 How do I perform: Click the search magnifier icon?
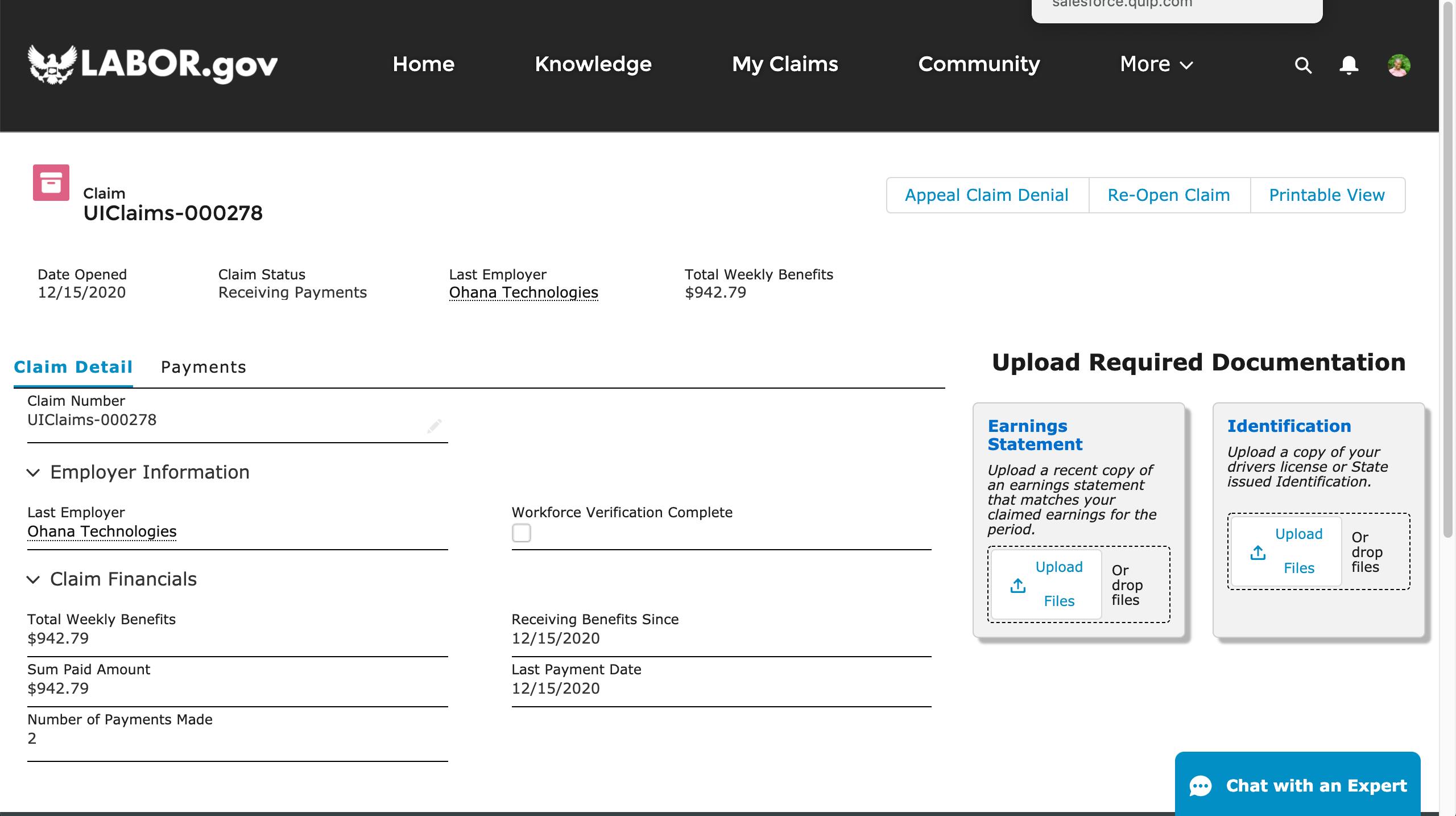[x=1303, y=65]
